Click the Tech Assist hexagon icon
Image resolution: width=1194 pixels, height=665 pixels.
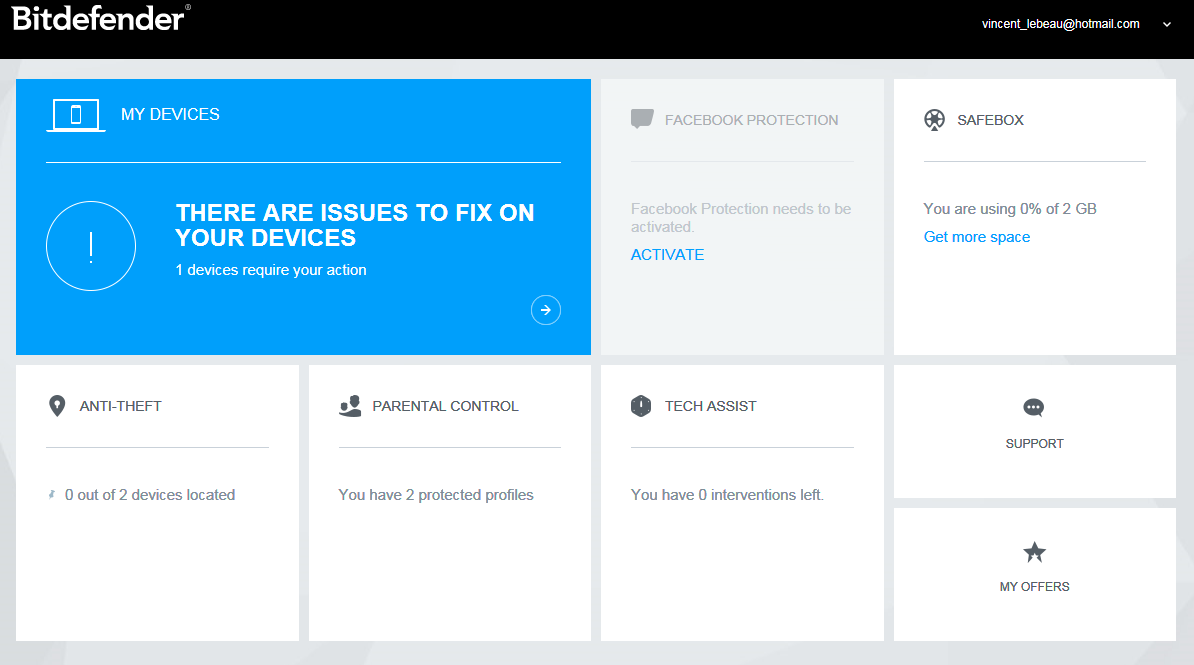(x=641, y=406)
